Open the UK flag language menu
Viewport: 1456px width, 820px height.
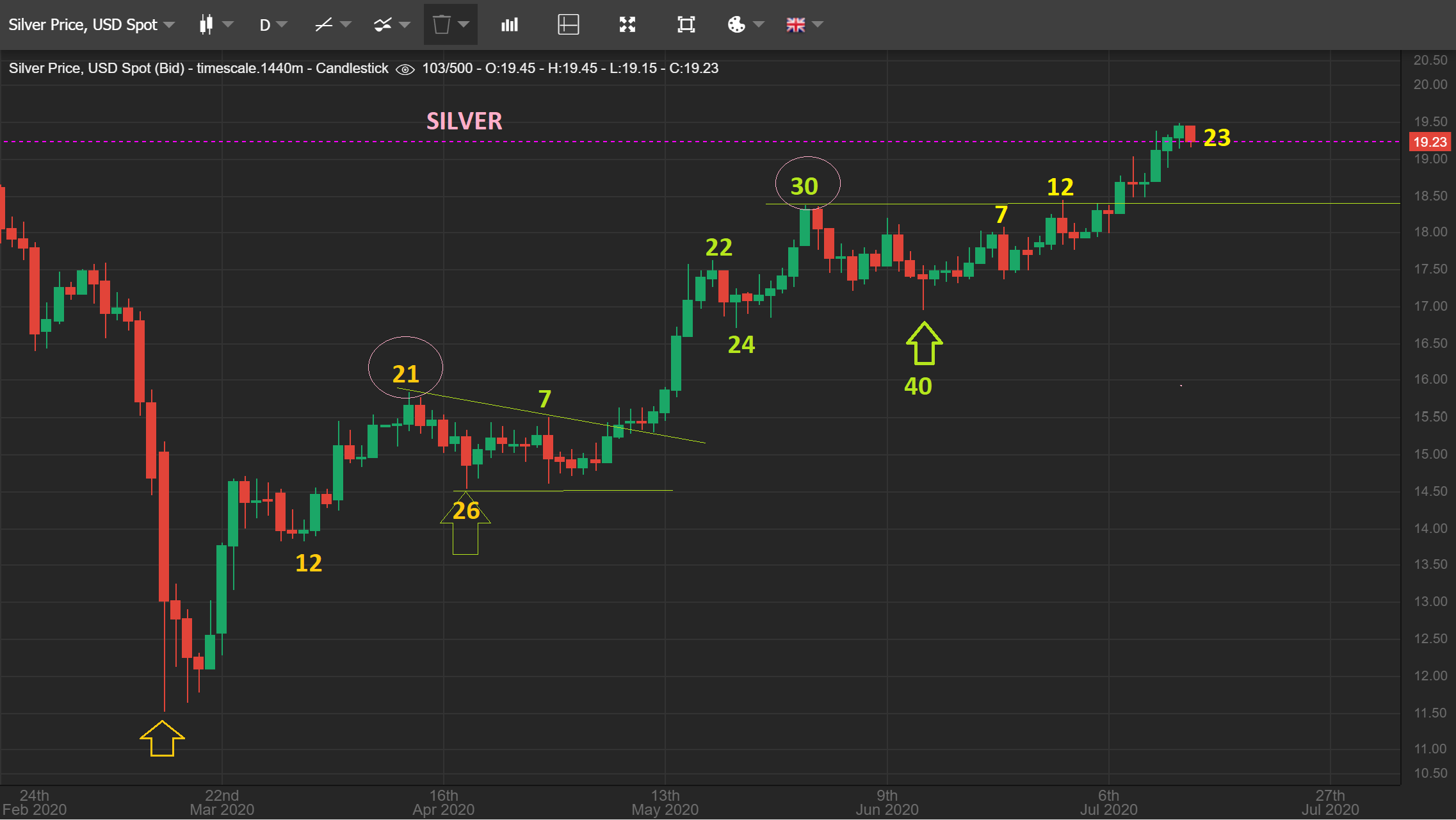point(796,25)
